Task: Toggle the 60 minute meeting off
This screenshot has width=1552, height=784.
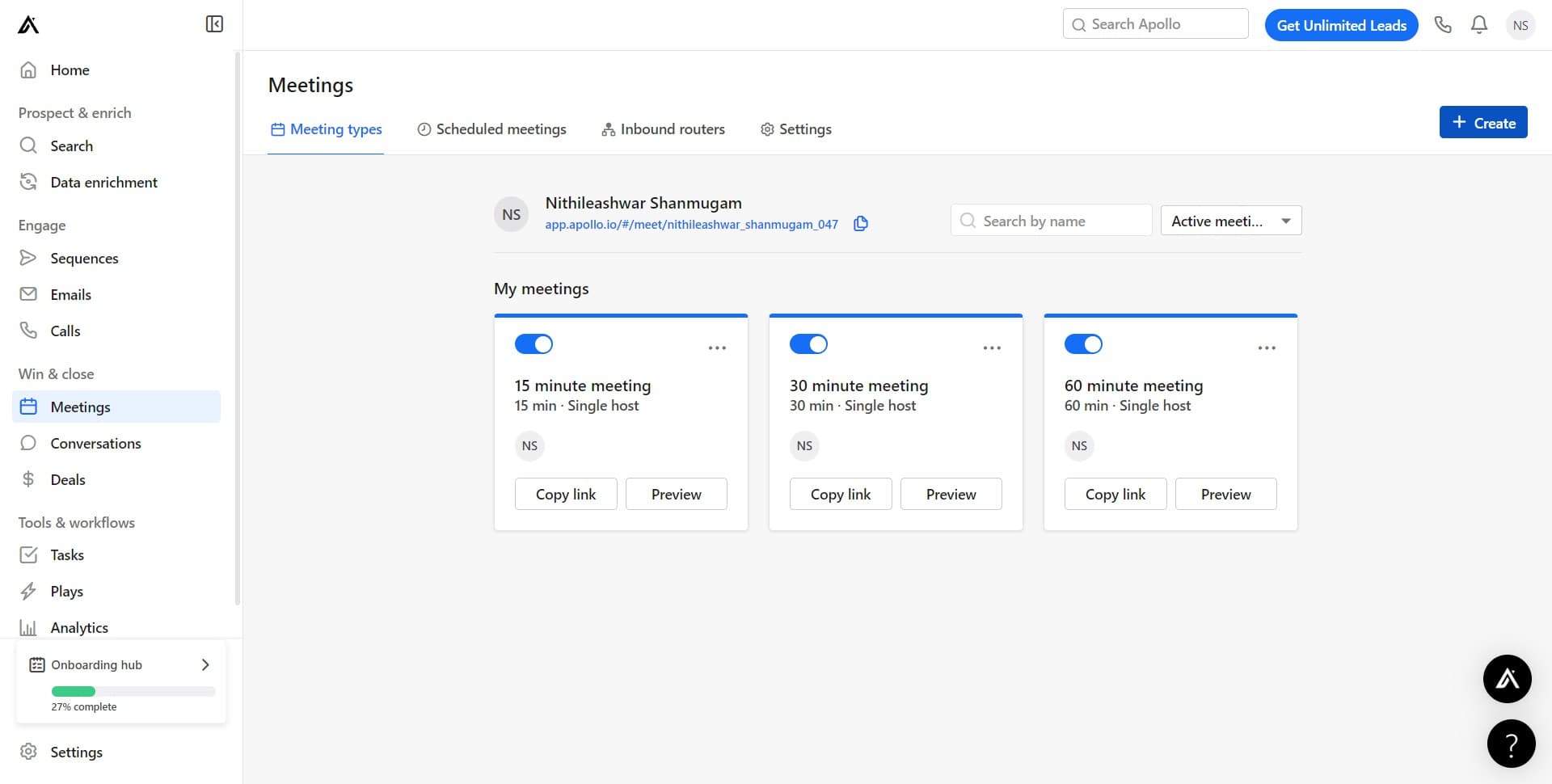Action: point(1083,344)
